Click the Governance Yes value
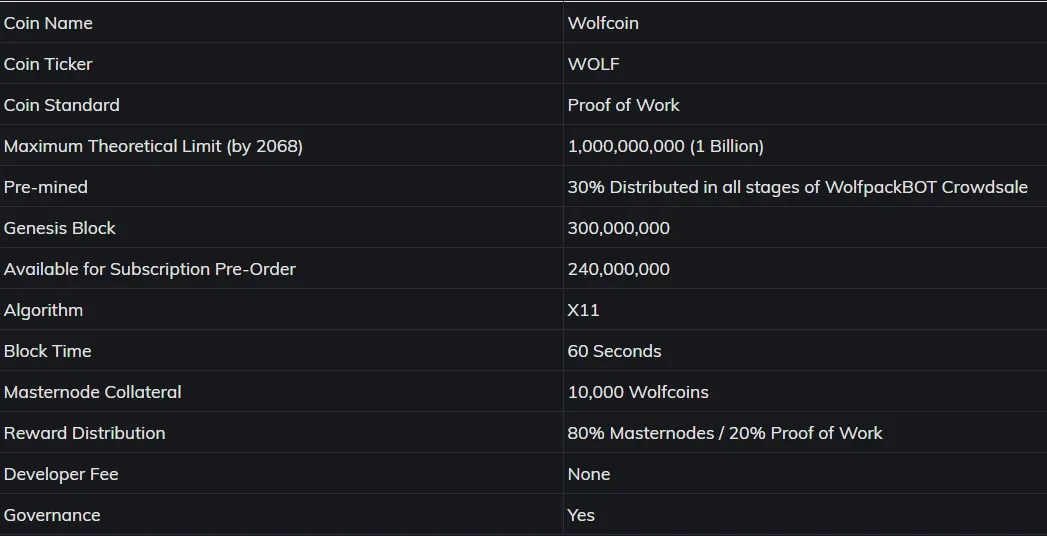The image size is (1047, 536). point(581,515)
